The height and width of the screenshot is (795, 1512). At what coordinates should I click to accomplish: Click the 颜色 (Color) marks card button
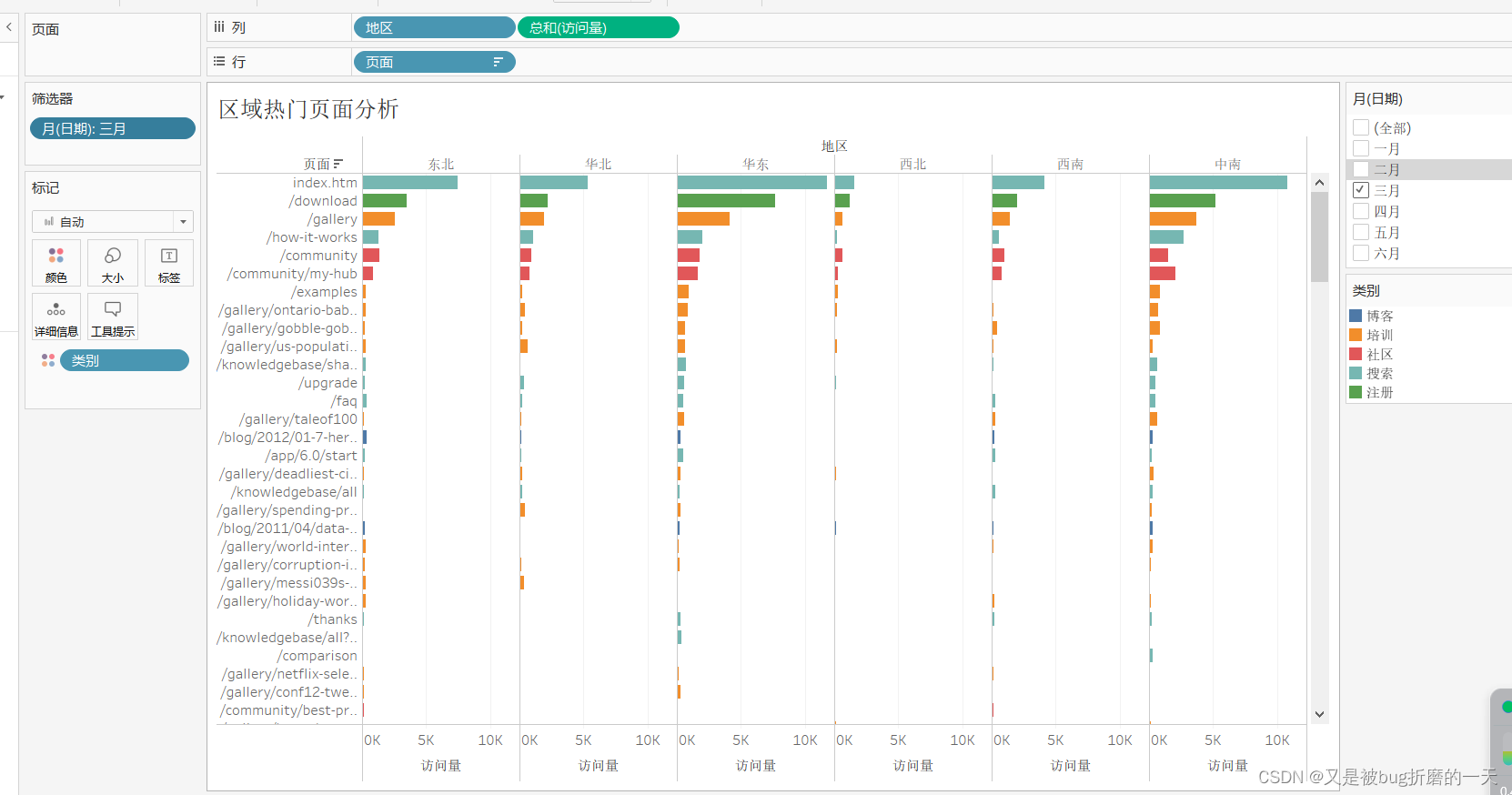56,263
